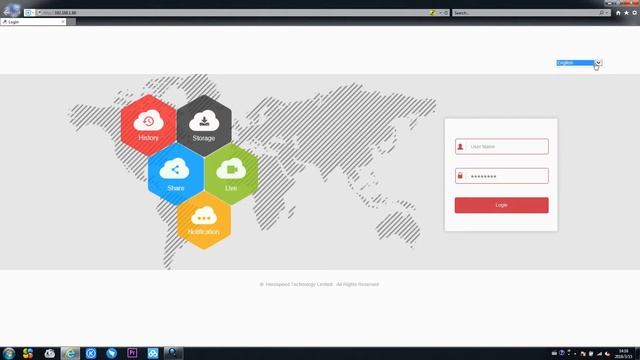Viewport: 640px width, 360px height.
Task: Click the search magnifier in search box
Action: [601, 13]
